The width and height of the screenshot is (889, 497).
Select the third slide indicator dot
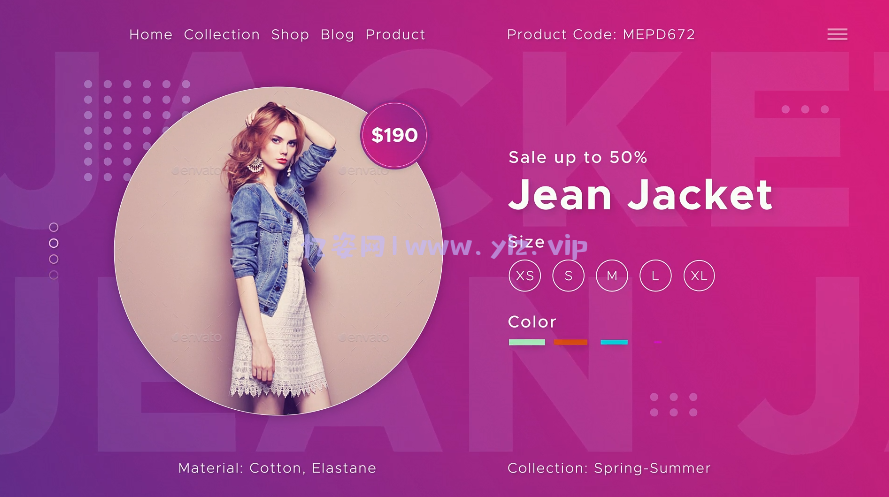53,259
